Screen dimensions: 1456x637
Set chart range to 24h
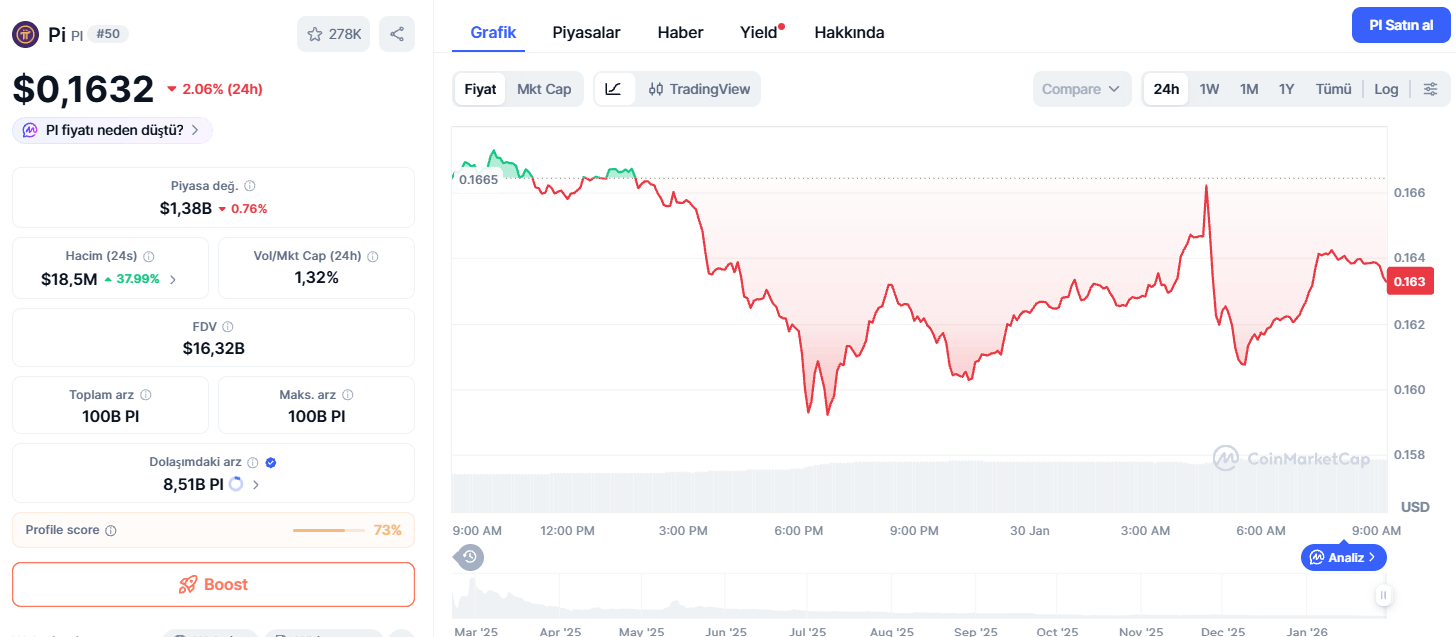pos(1166,89)
